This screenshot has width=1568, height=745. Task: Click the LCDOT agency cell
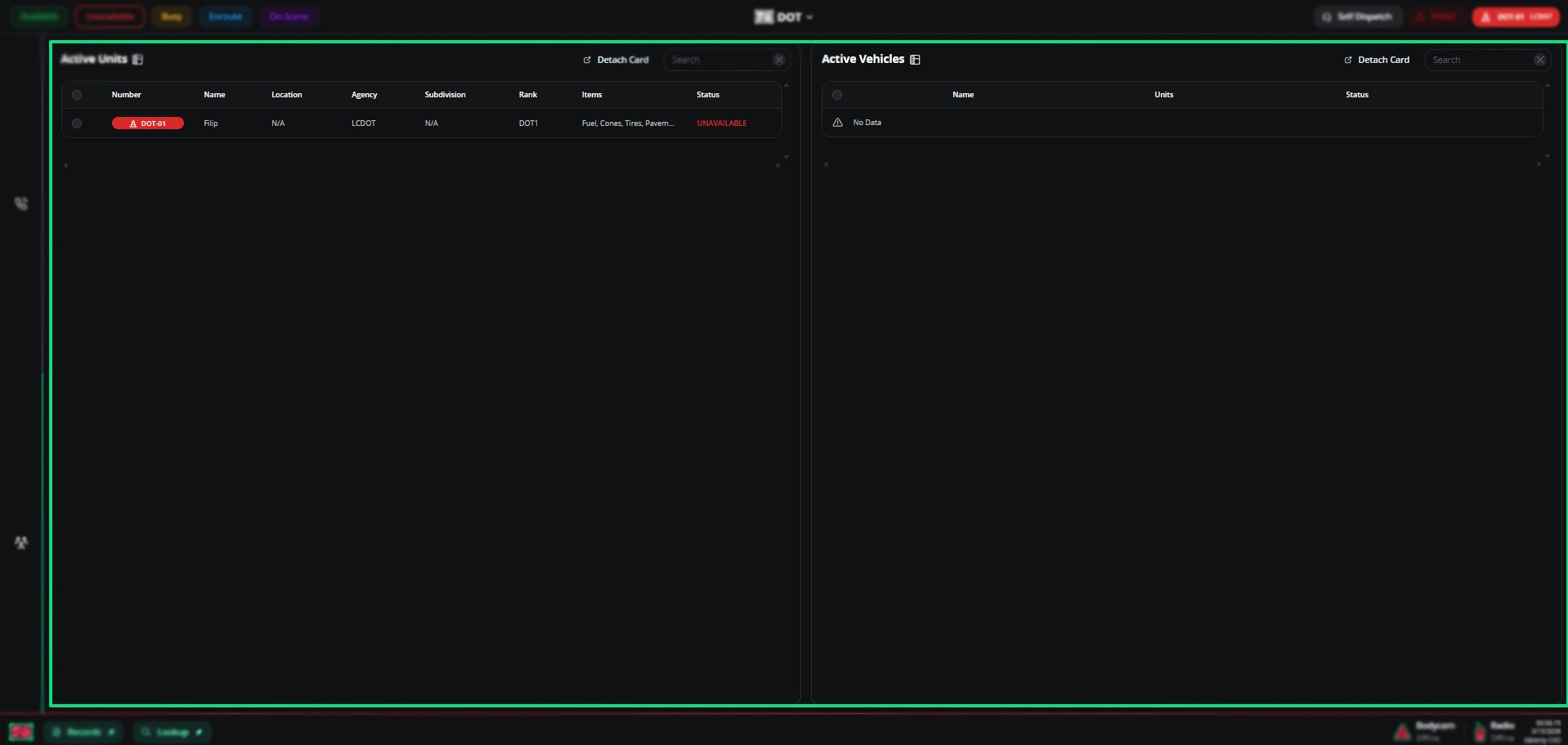pyautogui.click(x=364, y=123)
